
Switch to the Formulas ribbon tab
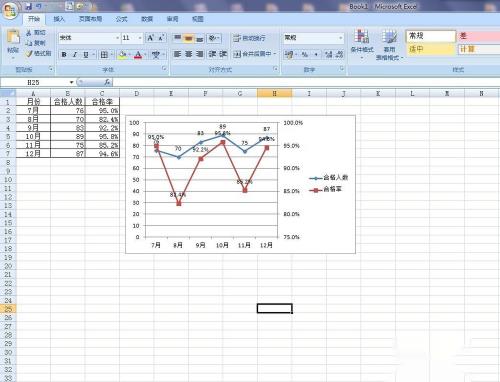(121, 19)
